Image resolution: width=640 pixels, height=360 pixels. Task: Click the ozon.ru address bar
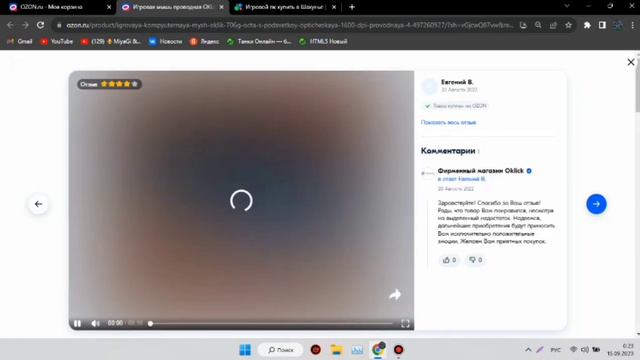[x=289, y=25]
